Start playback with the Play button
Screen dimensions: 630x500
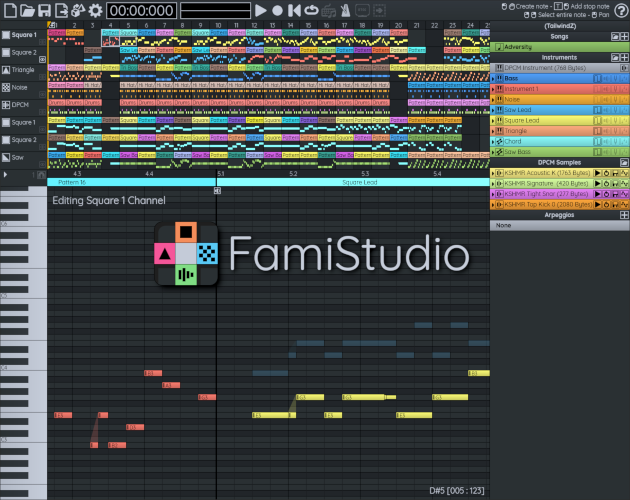[x=261, y=10]
